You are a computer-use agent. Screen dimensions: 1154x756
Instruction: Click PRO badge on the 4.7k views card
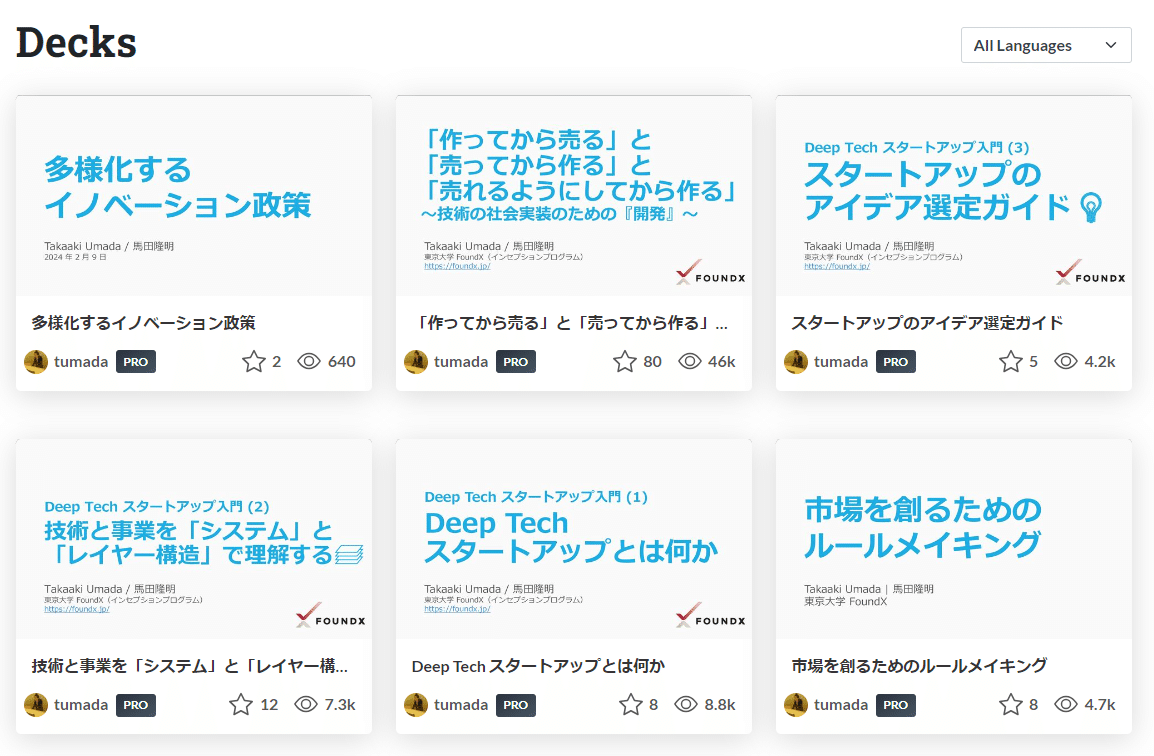tap(896, 704)
